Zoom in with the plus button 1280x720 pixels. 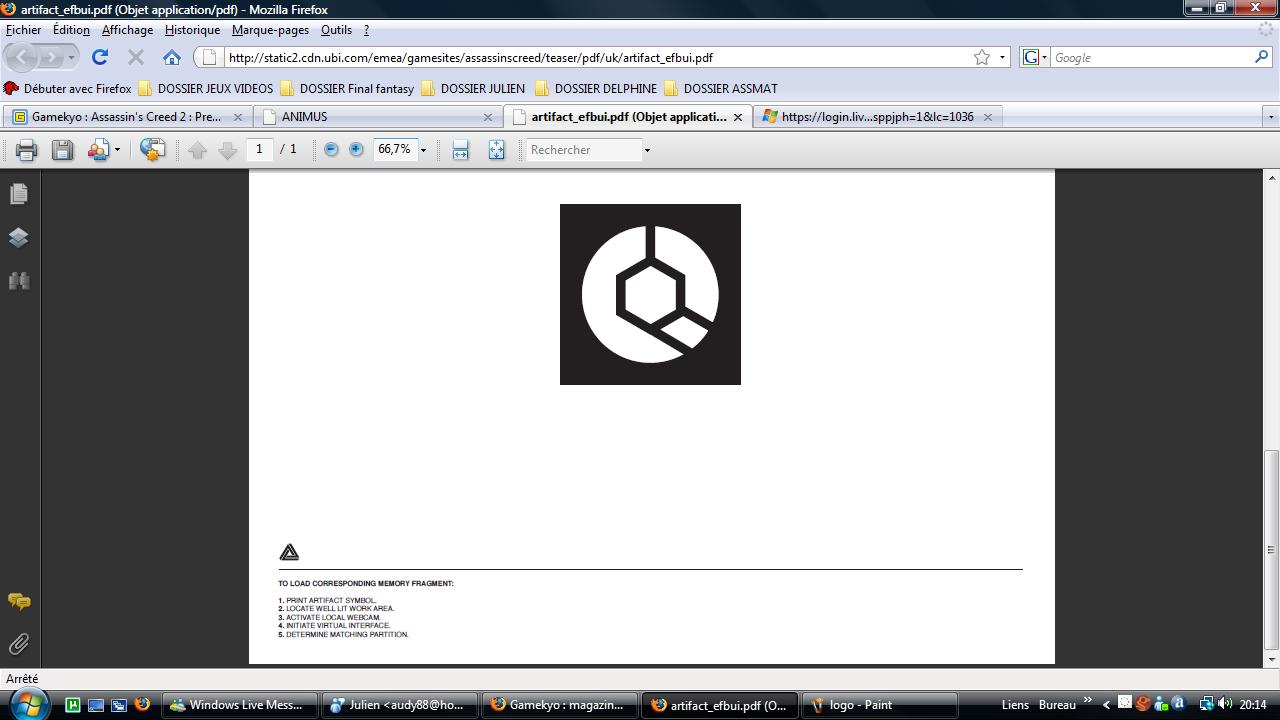click(356, 149)
